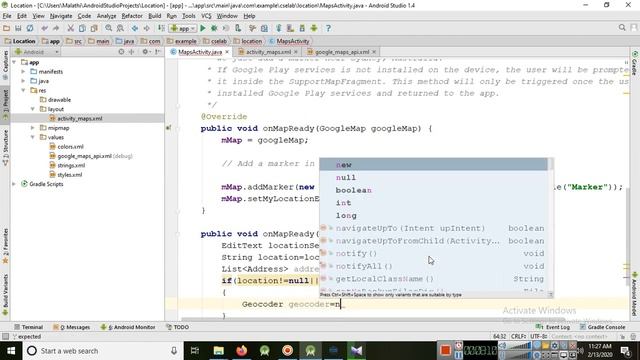The height and width of the screenshot is (360, 640).
Task: Expand the java folder
Action: tap(24, 81)
